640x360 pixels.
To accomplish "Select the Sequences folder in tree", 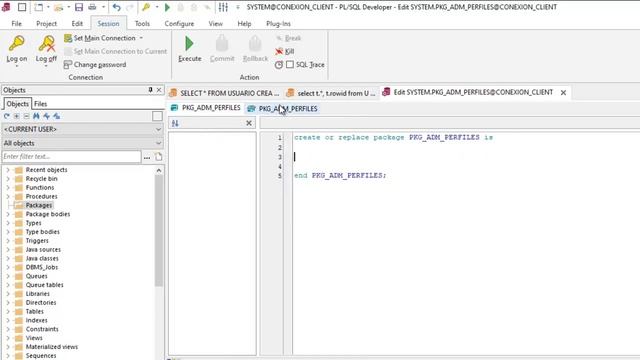I will (41, 356).
